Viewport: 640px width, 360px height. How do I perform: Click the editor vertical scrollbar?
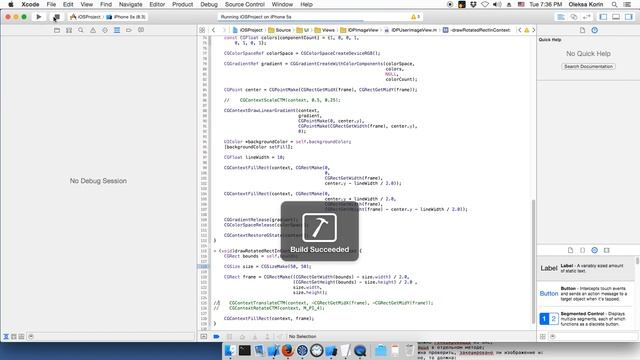point(533,261)
